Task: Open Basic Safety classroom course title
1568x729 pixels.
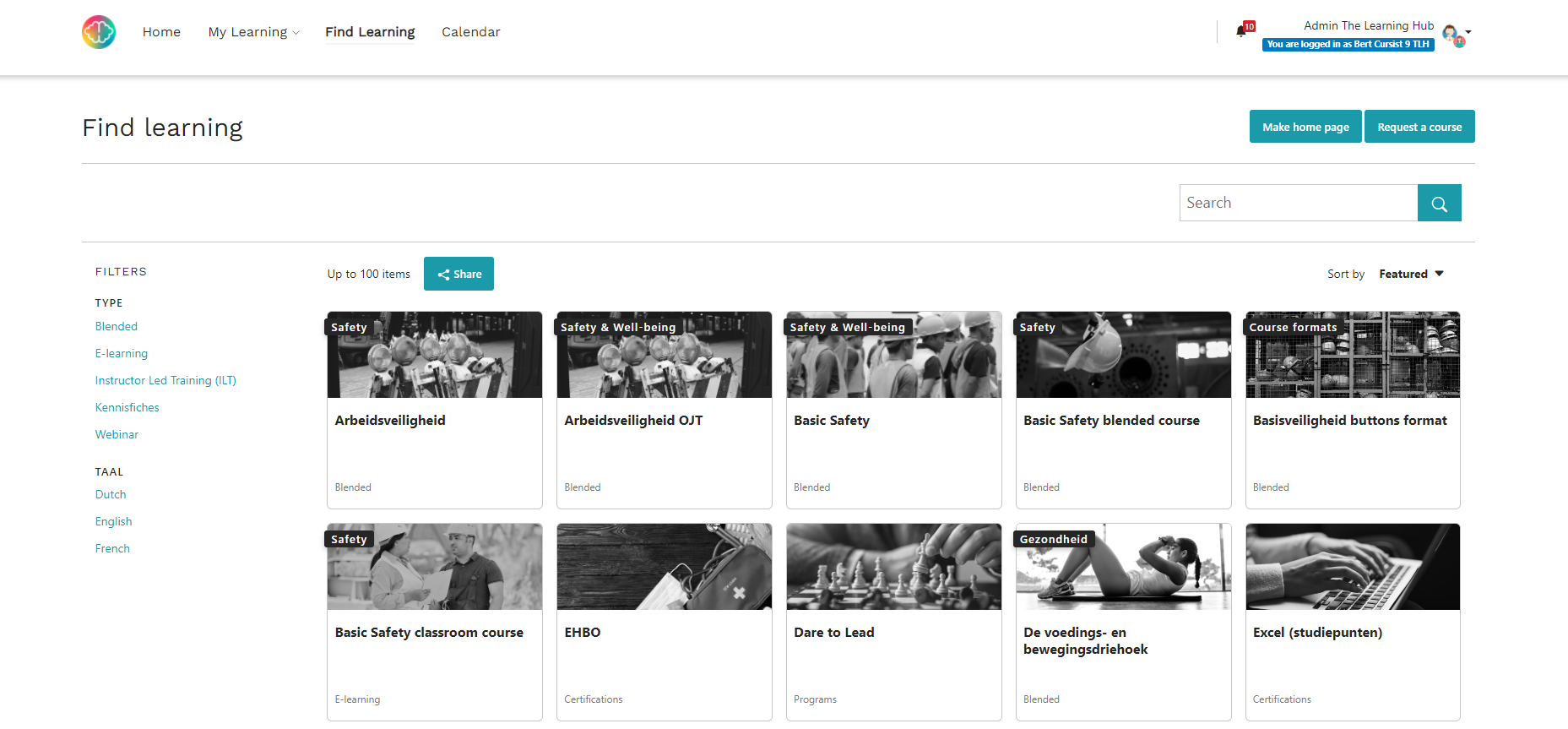Action: tap(429, 632)
